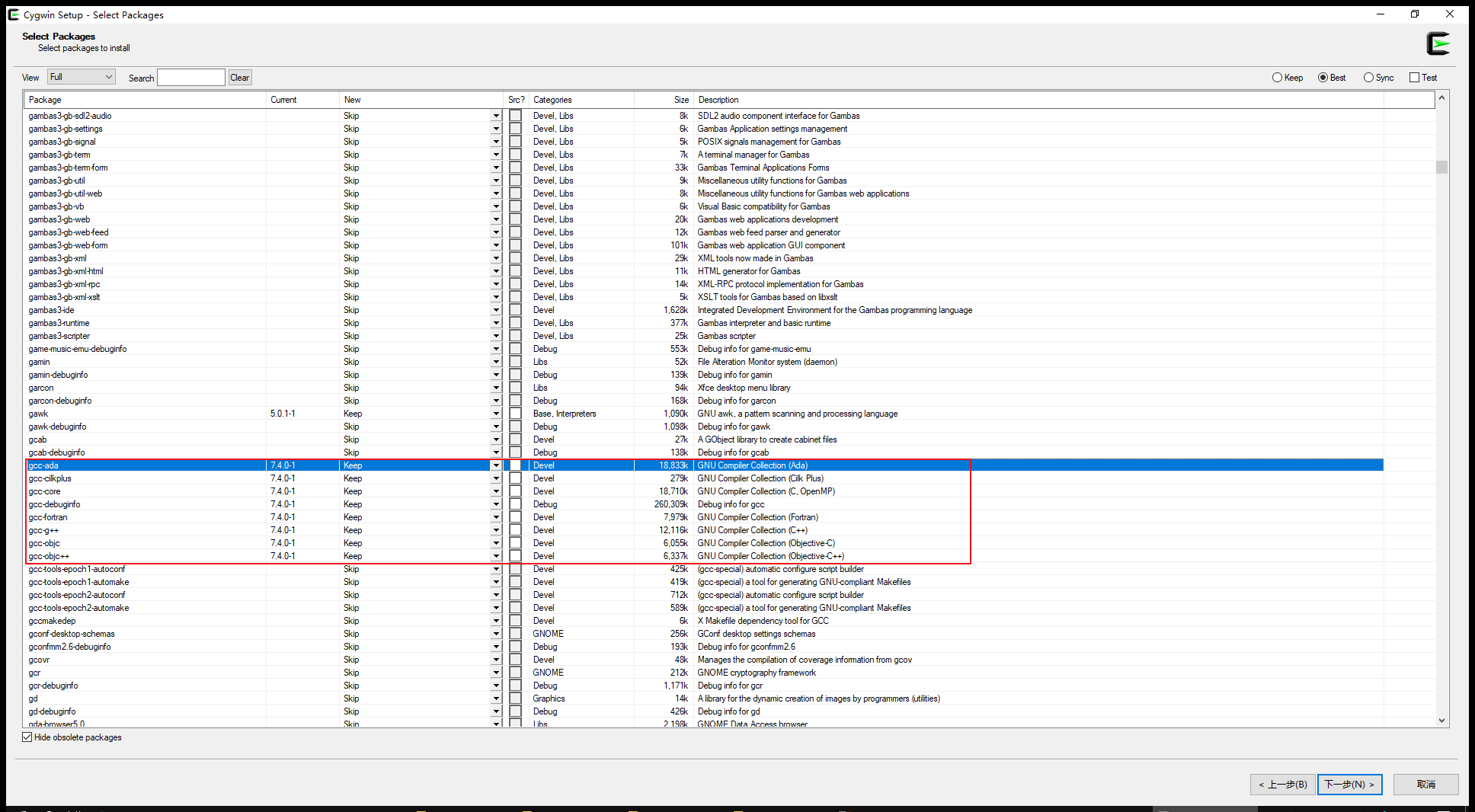Click the gambas3-gb-xml-rpc package name
This screenshot has height=812, width=1475.
point(64,284)
